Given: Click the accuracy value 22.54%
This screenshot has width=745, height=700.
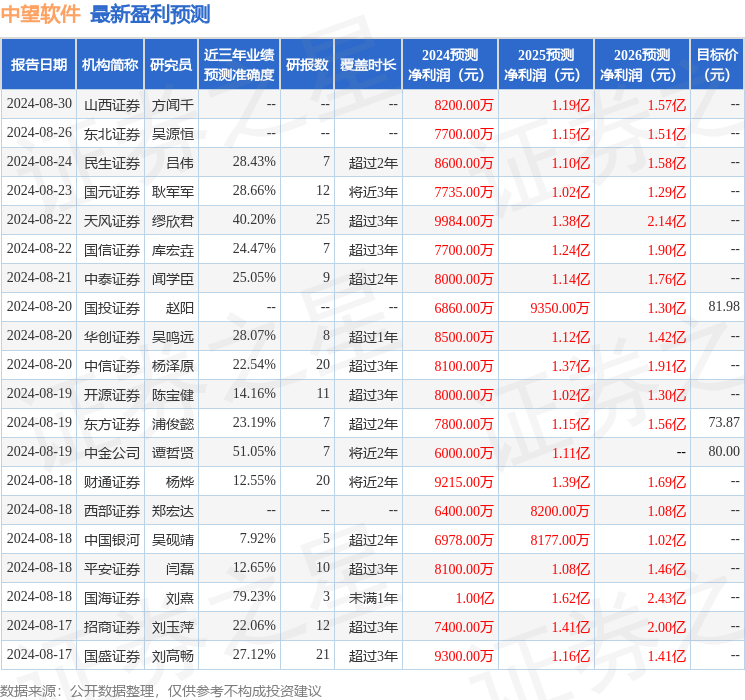Looking at the screenshot, I should 254,364.
